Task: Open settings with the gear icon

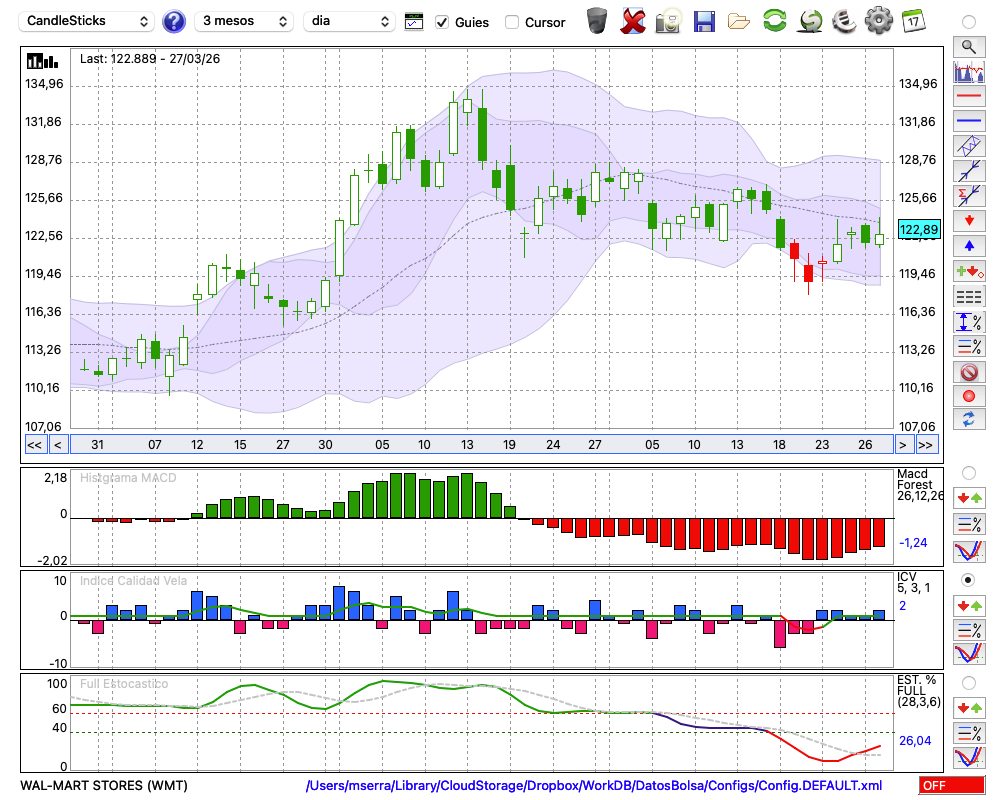Action: (x=878, y=20)
